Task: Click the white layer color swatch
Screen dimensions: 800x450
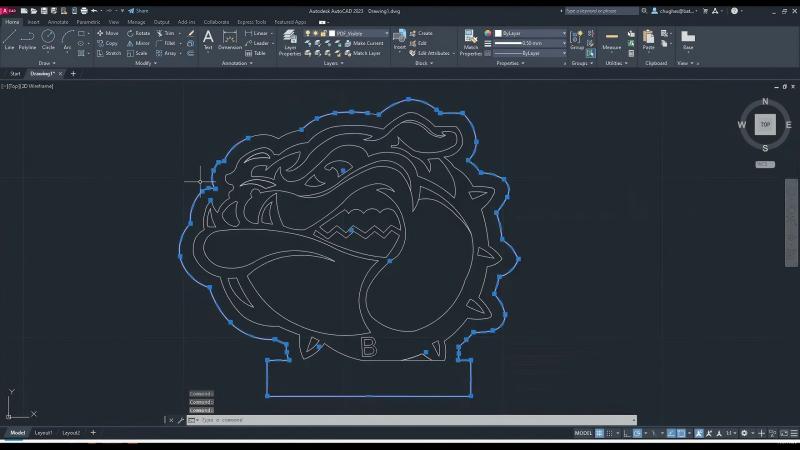Action: [332, 33]
